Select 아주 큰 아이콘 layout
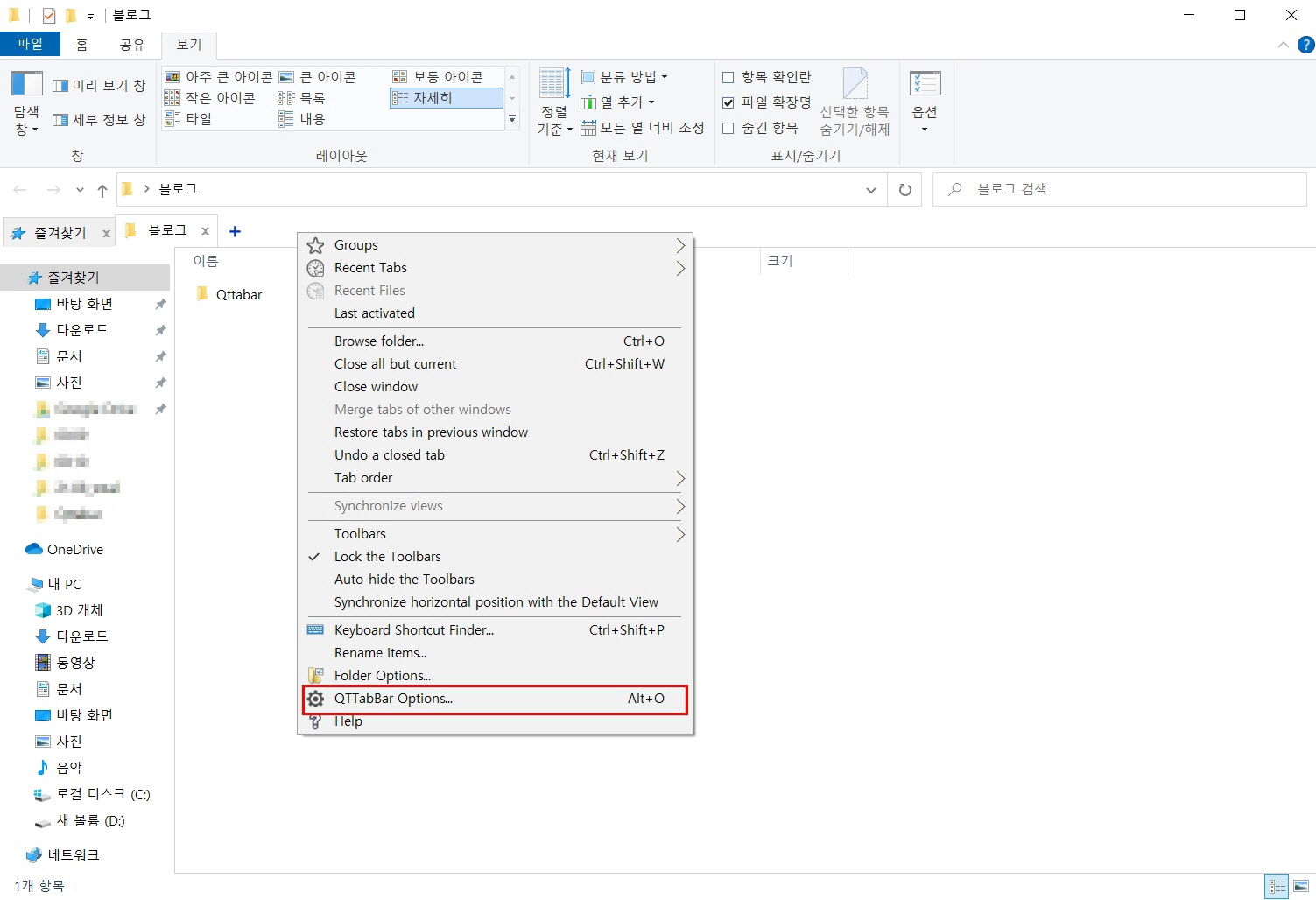This screenshot has width=1316, height=900. point(219,77)
